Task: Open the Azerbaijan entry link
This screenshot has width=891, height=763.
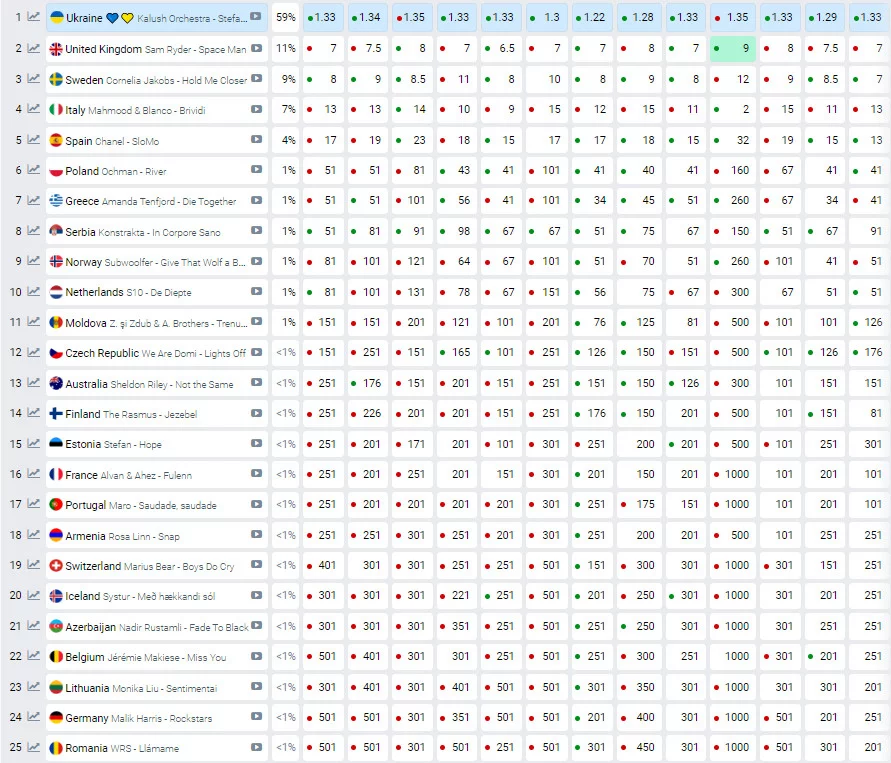Action: pyautogui.click(x=90, y=627)
